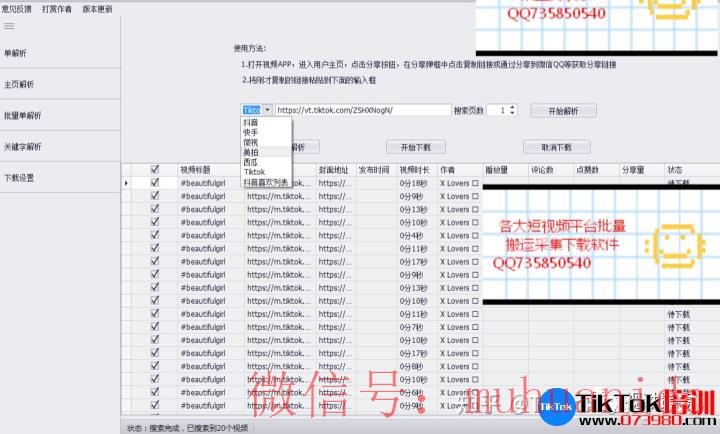Viewport: 720px width, 434px height.
Task: Uncheck the row with duration 0分18秒
Action: 155,182
